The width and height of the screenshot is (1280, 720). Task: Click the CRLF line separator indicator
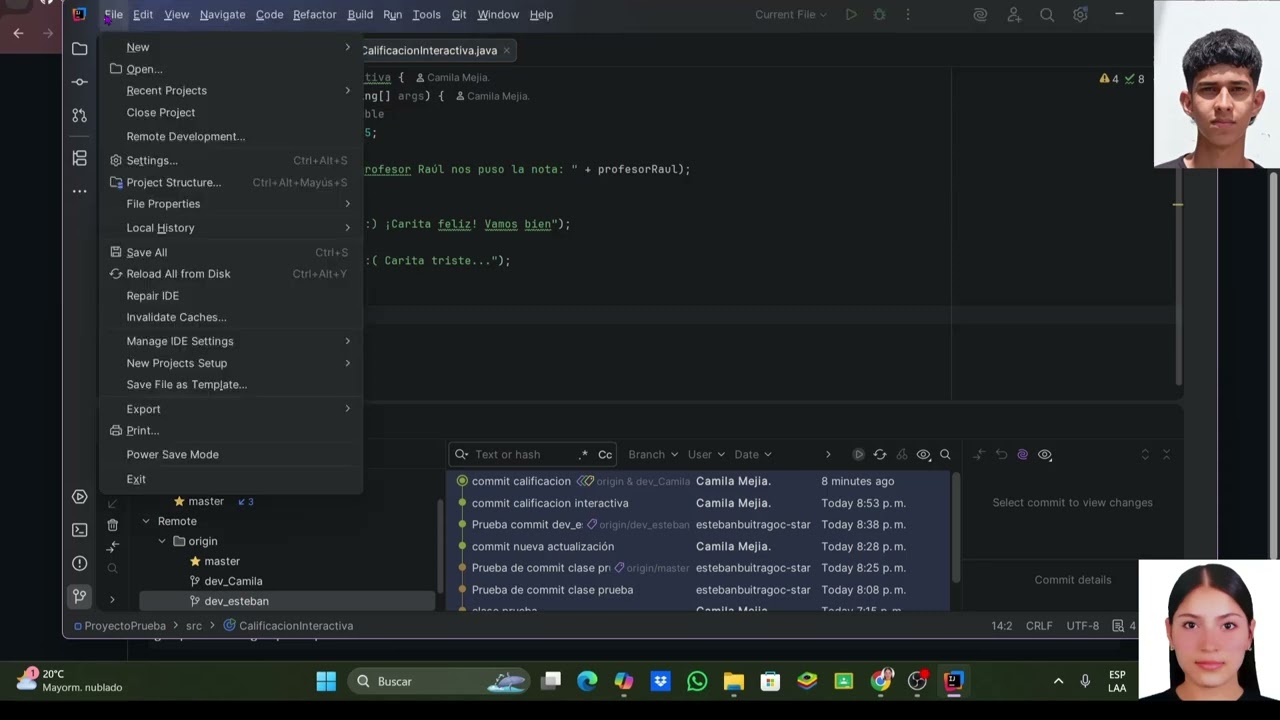tap(1039, 626)
